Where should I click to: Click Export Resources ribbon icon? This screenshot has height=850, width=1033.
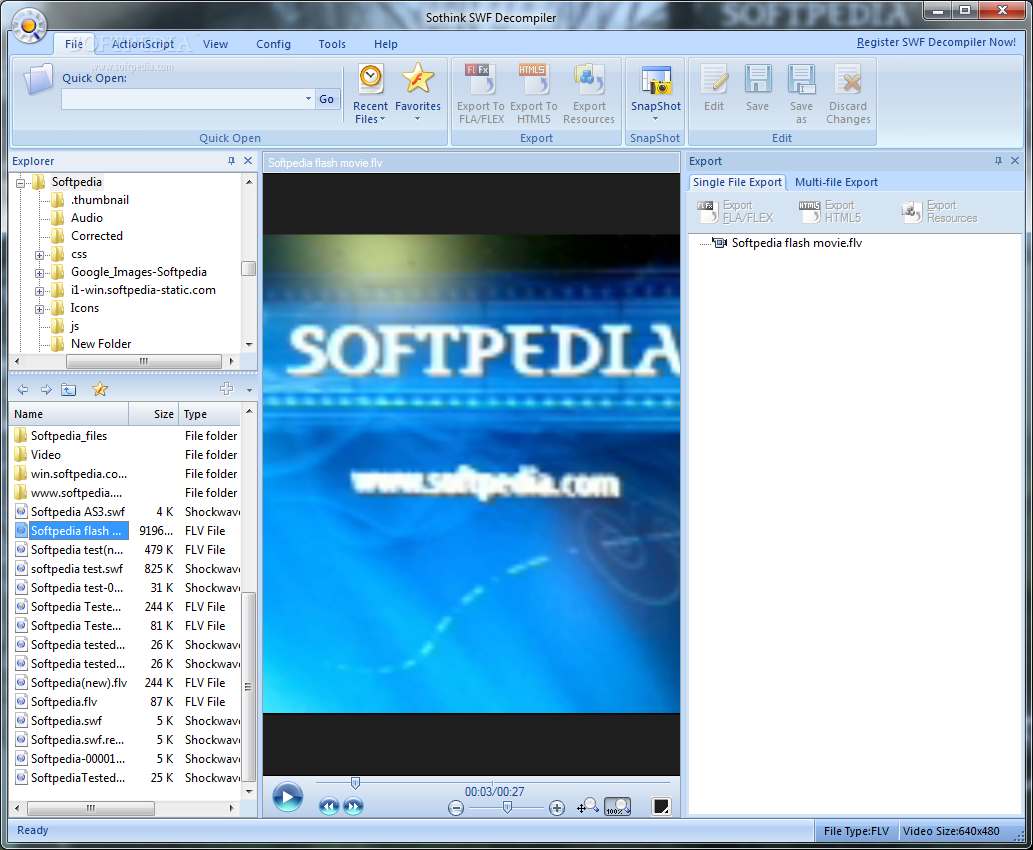pos(588,79)
